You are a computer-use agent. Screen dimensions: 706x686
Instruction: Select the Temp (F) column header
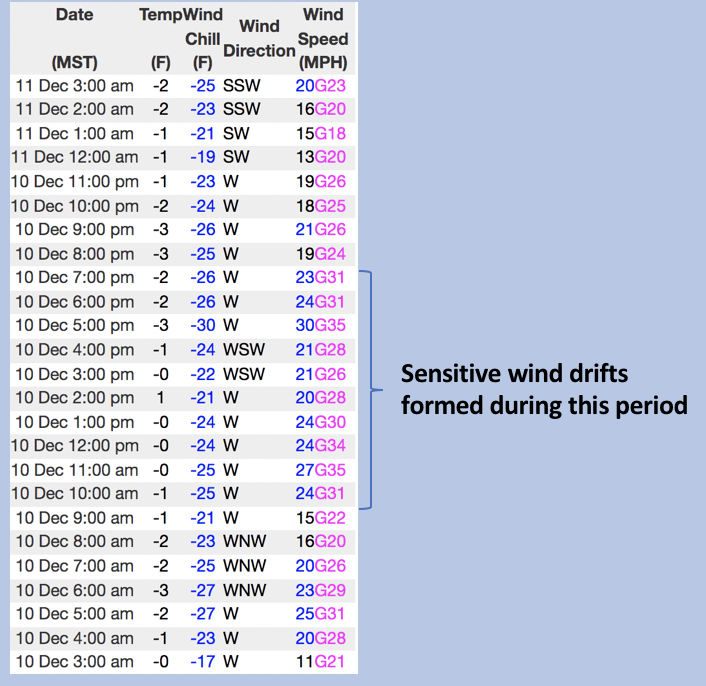pos(160,38)
